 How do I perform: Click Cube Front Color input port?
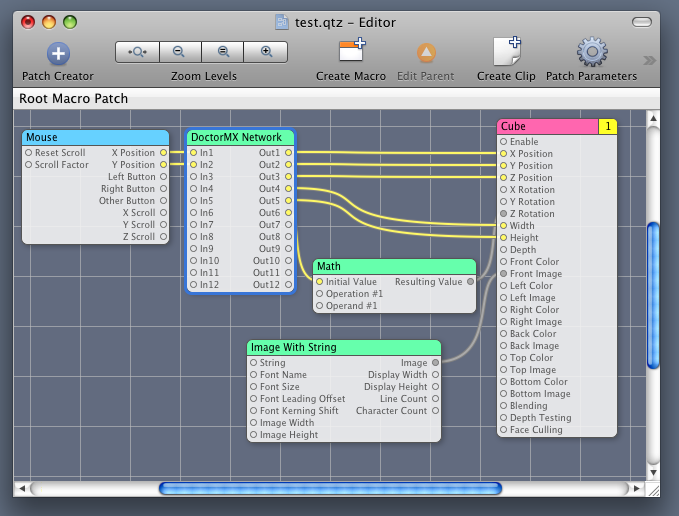pyautogui.click(x=504, y=261)
